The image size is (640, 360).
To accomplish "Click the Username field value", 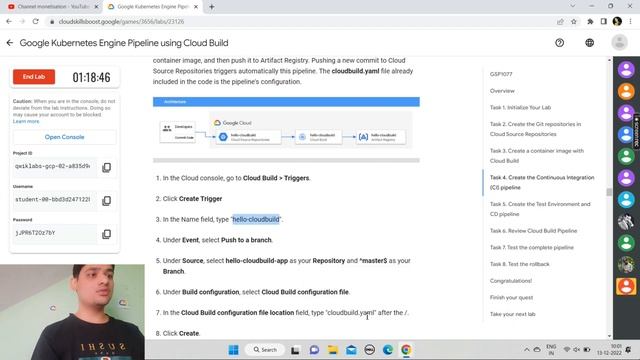I will [x=55, y=200].
